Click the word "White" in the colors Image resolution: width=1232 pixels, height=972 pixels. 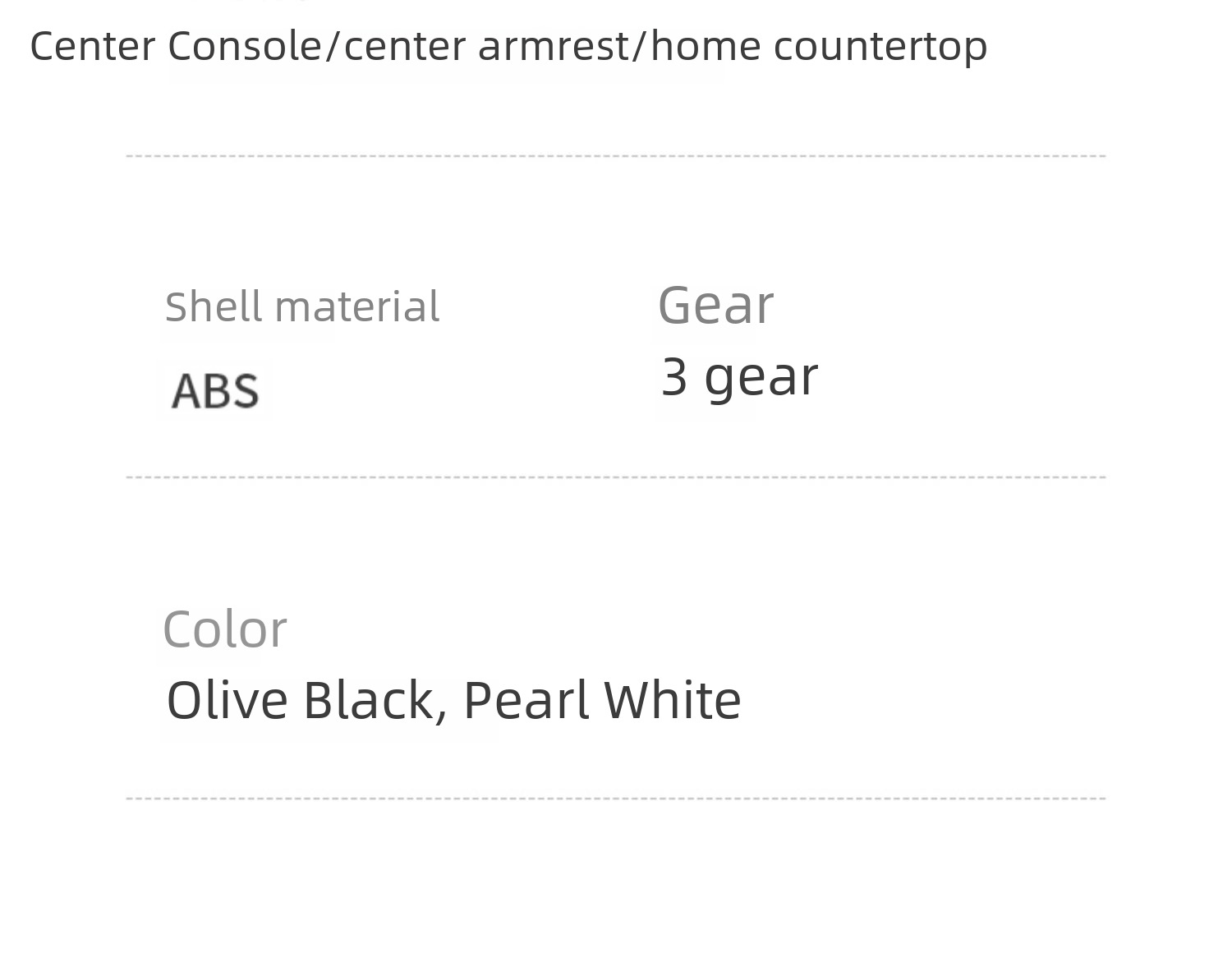pyautogui.click(x=673, y=701)
